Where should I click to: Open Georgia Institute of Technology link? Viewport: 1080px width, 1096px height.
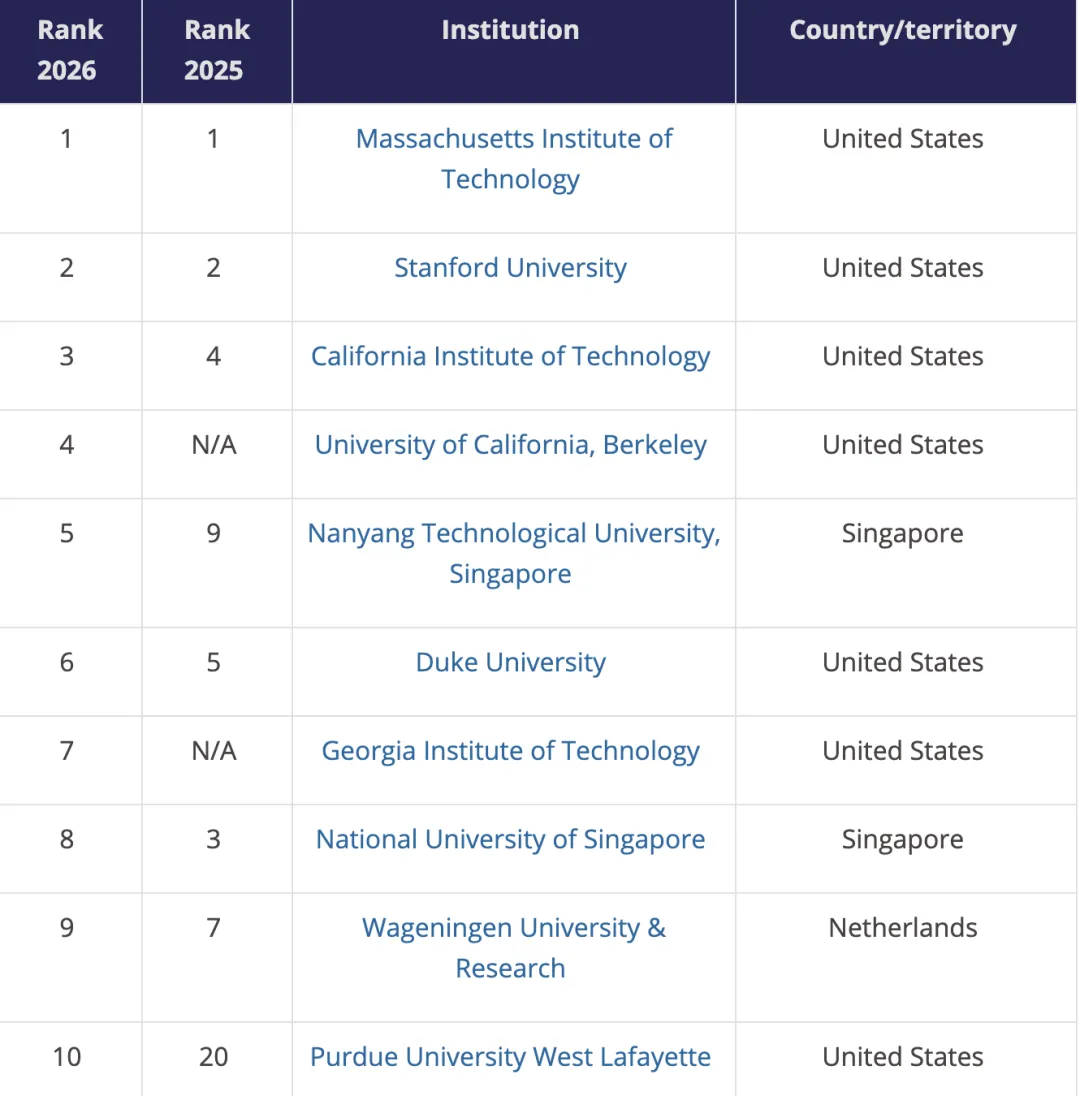click(510, 751)
